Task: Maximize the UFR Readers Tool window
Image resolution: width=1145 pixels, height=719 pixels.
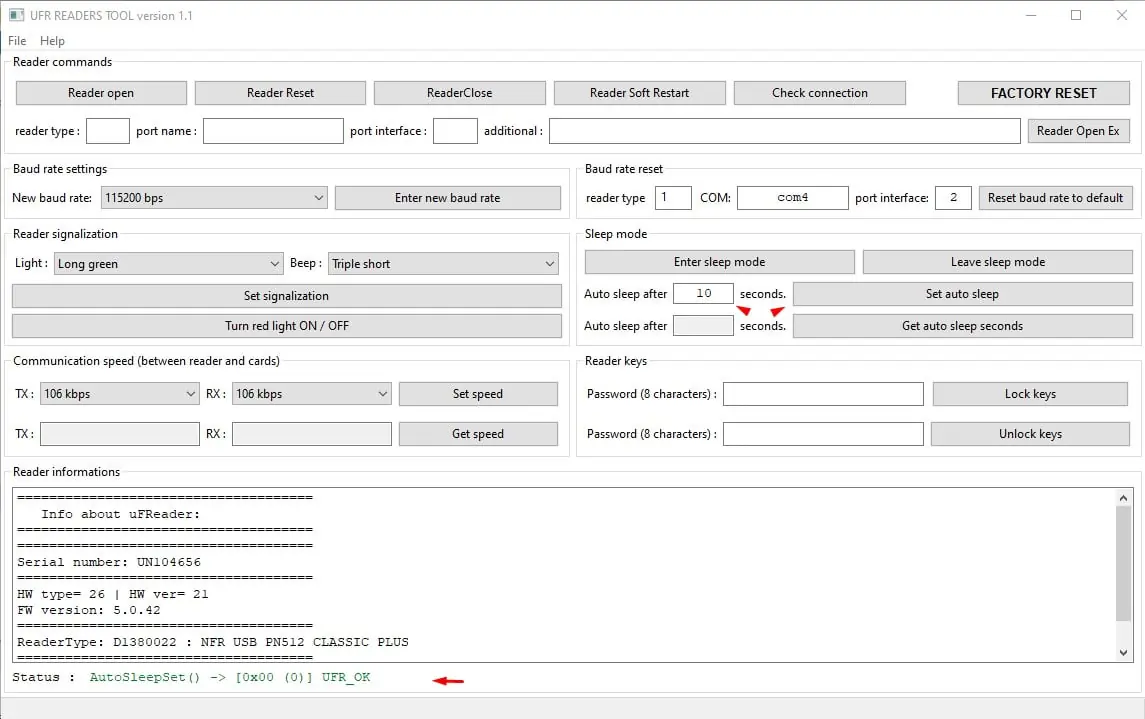Action: tap(1076, 15)
